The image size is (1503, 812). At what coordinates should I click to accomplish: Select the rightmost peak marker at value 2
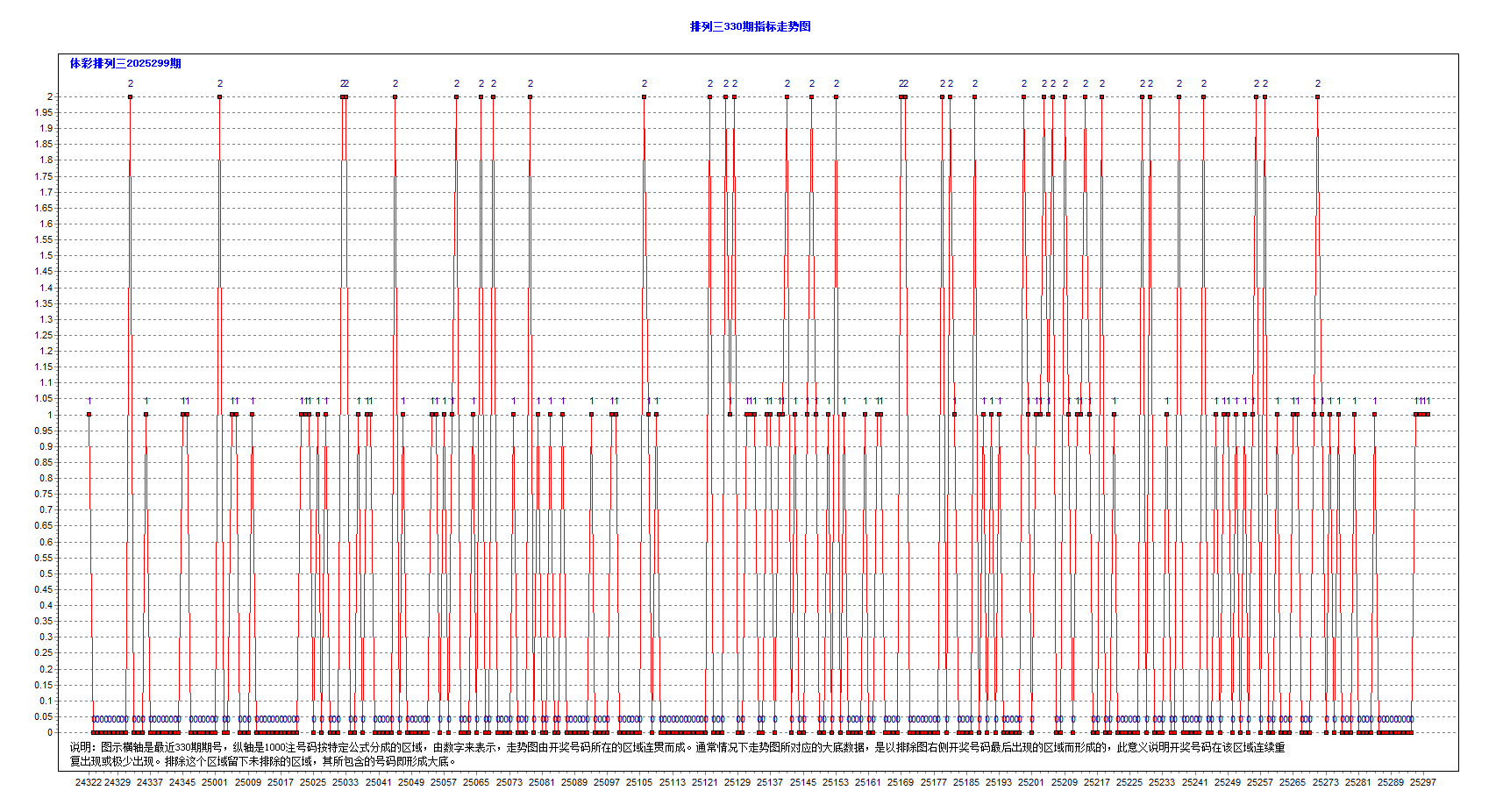(1317, 96)
